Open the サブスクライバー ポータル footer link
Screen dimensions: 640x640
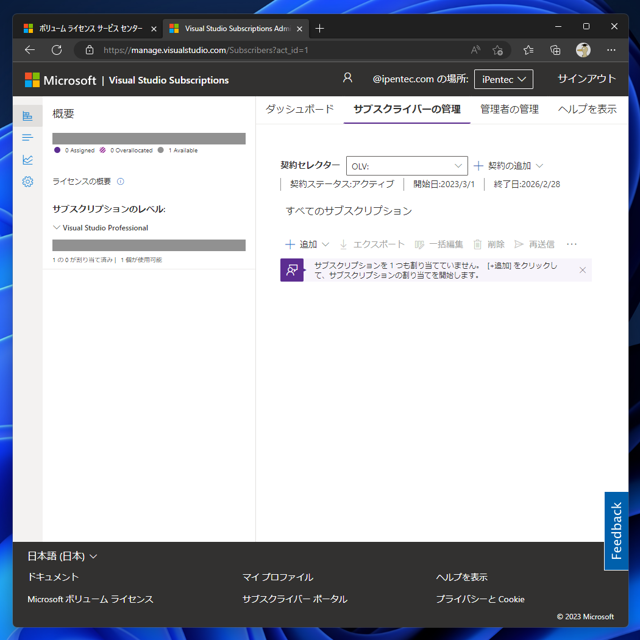(295, 599)
